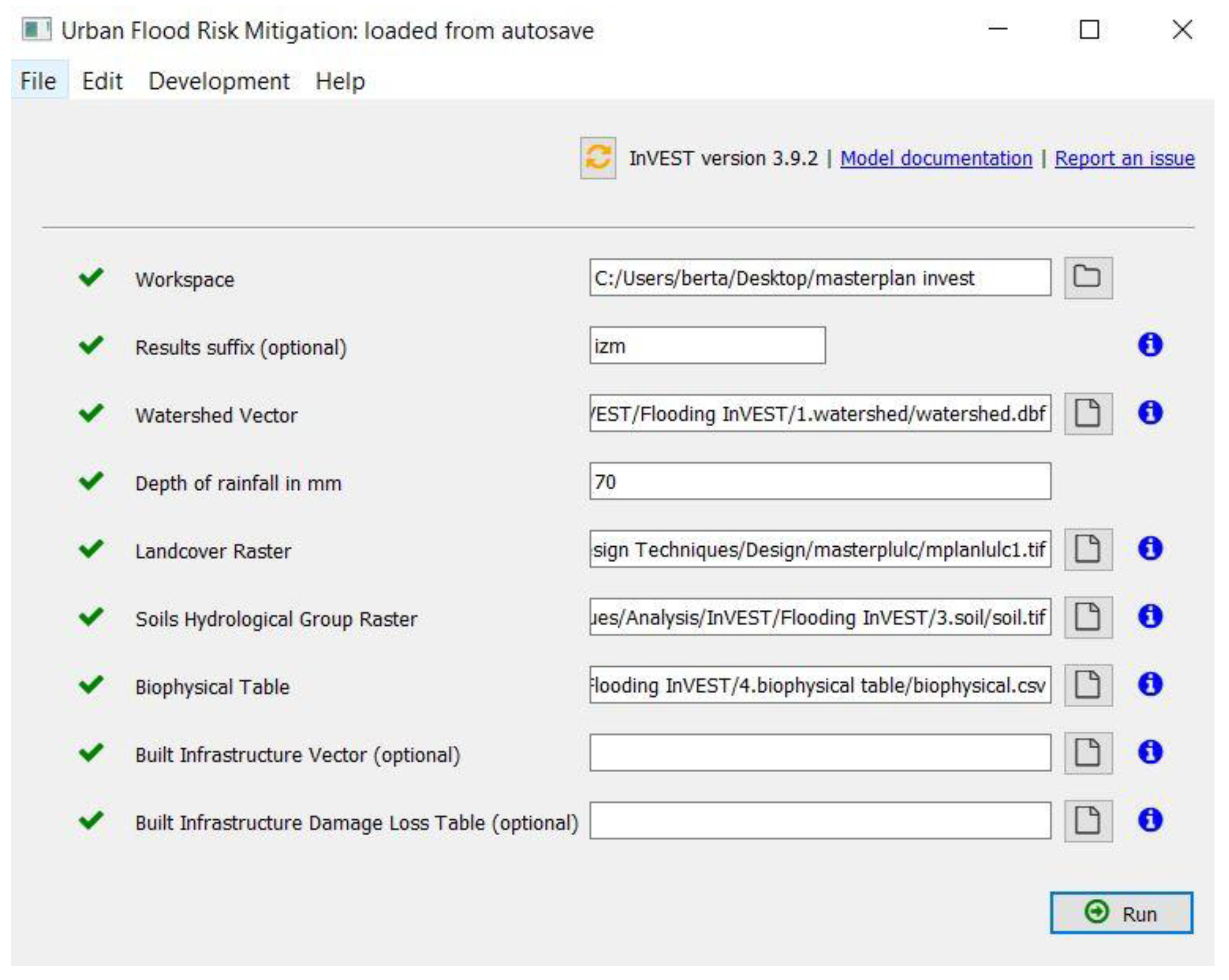Browse file for Landcover Raster
The height and width of the screenshot is (980, 1229).
pyautogui.click(x=1088, y=549)
